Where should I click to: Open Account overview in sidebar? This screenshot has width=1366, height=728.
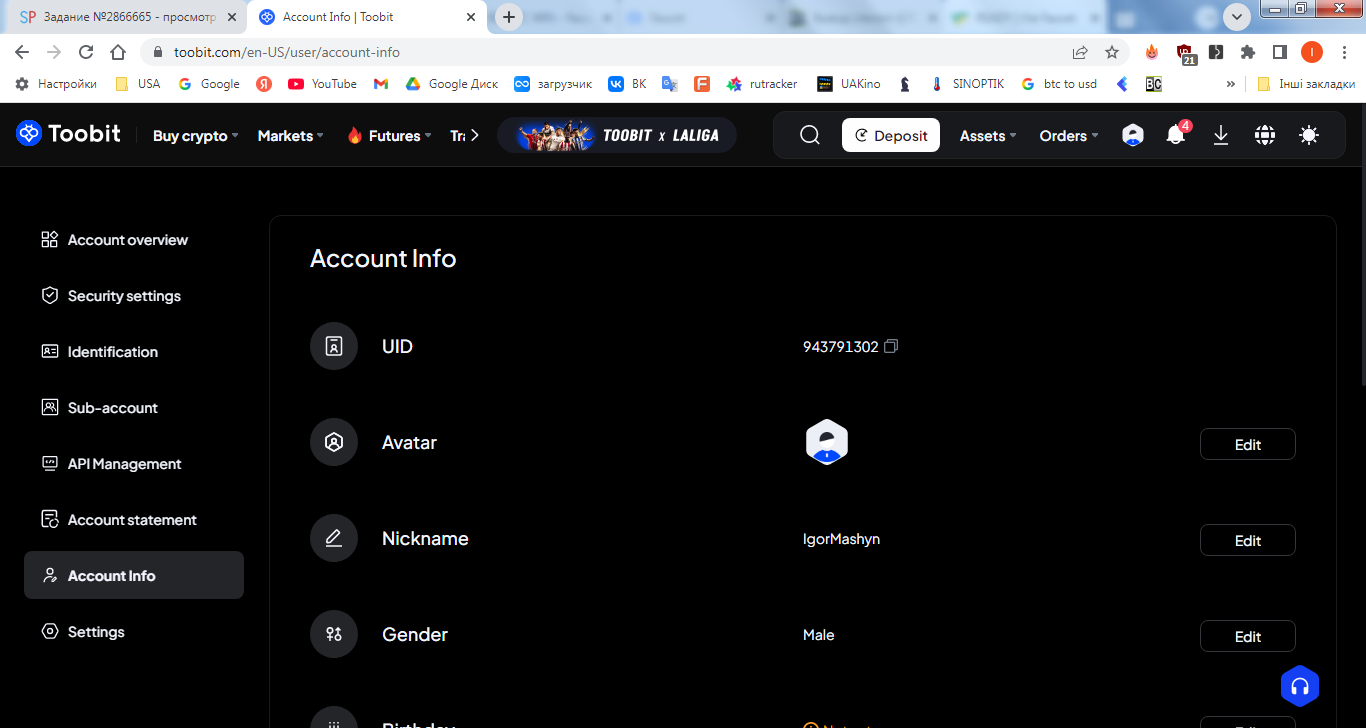tap(134, 240)
